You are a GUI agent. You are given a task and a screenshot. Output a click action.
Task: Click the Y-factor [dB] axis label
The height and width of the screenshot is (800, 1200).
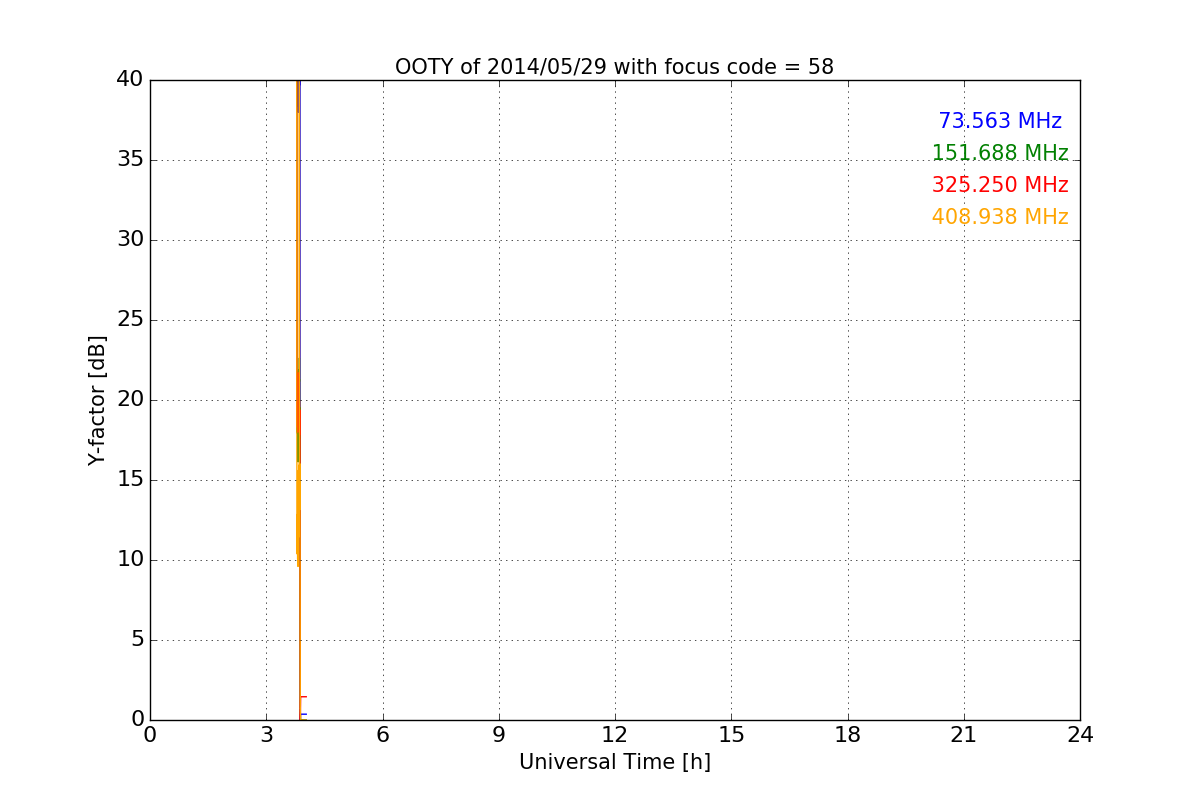(x=97, y=400)
